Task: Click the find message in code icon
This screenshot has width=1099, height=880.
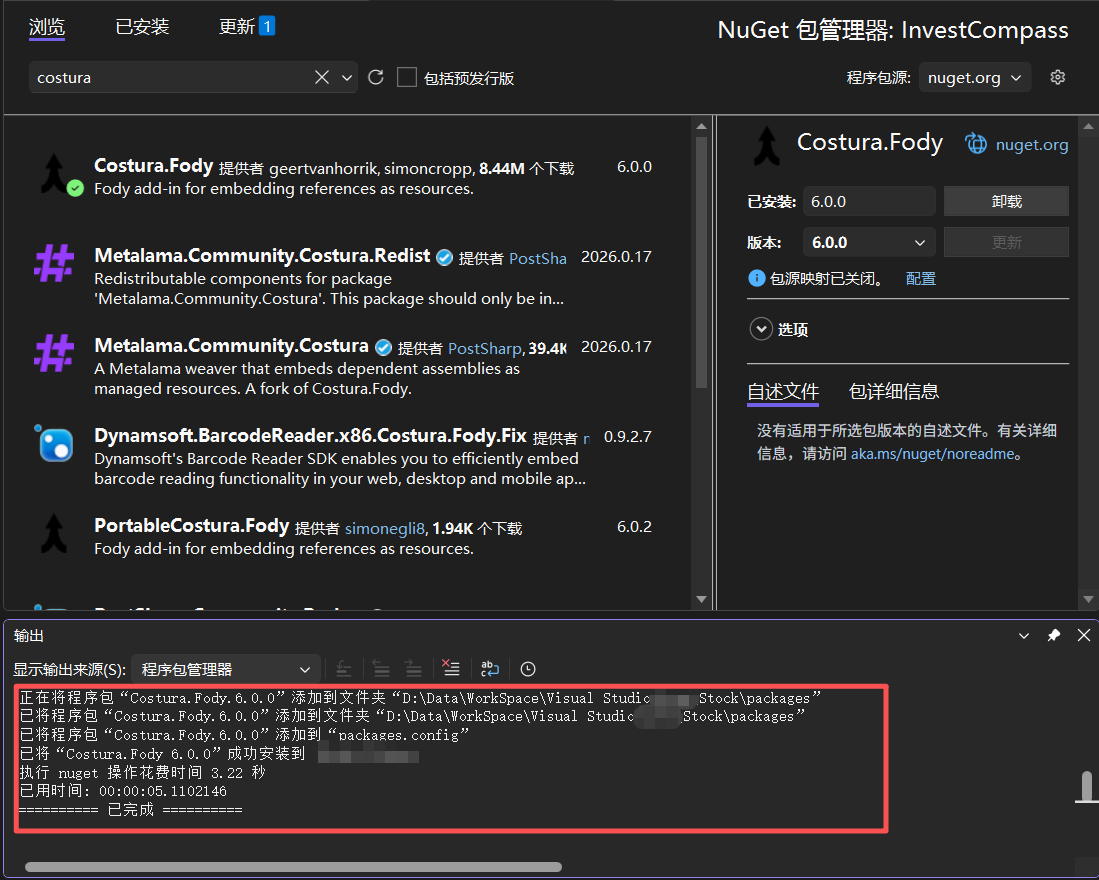Action: [x=343, y=669]
